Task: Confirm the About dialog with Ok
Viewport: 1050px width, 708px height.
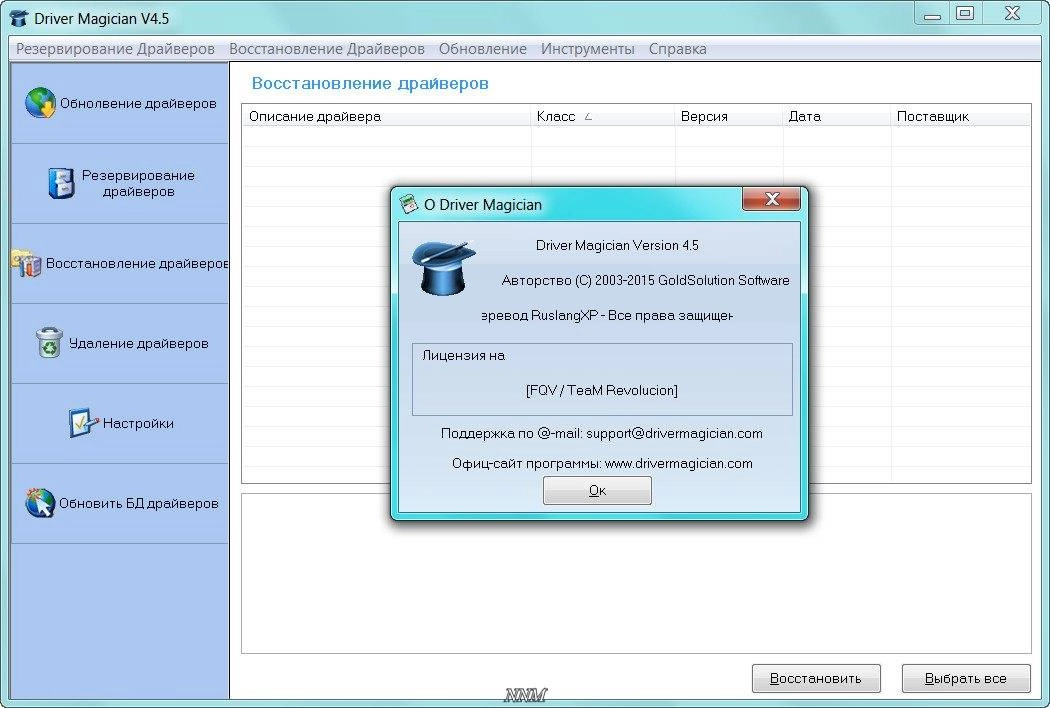Action: [597, 490]
